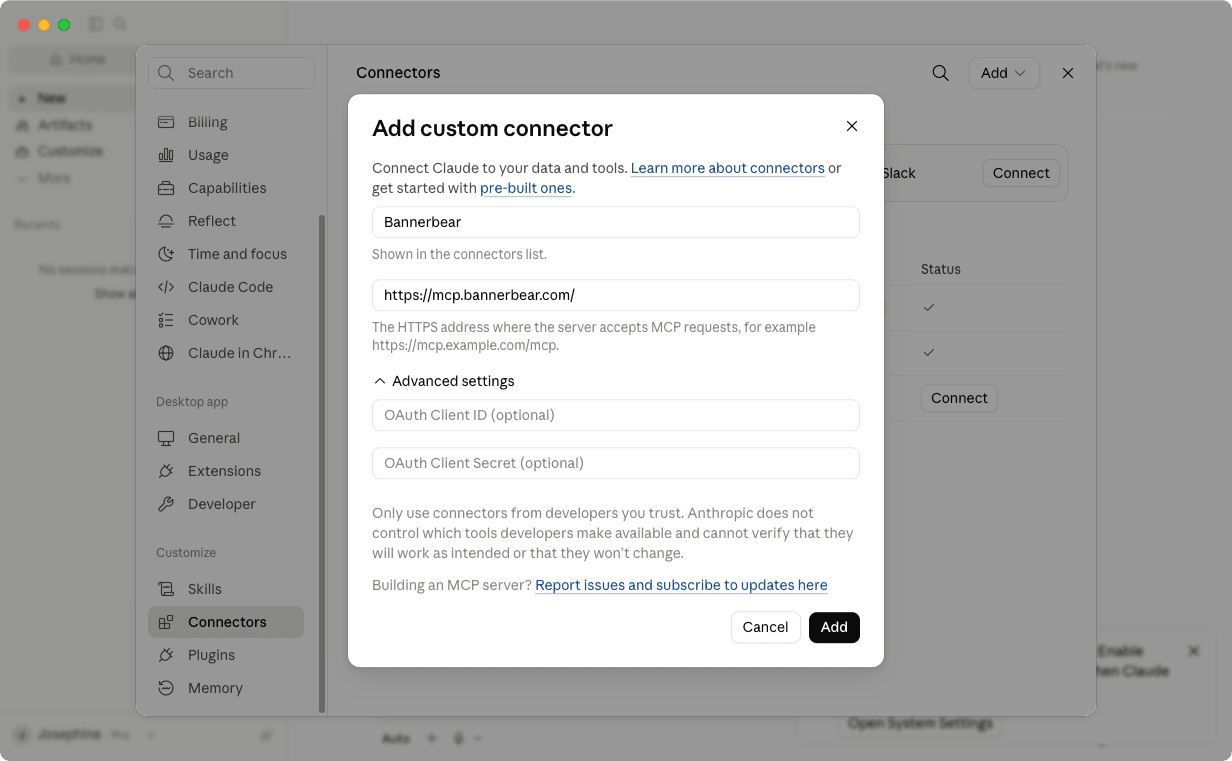Cancel adding the custom connector
The image size is (1232, 761).
765,627
